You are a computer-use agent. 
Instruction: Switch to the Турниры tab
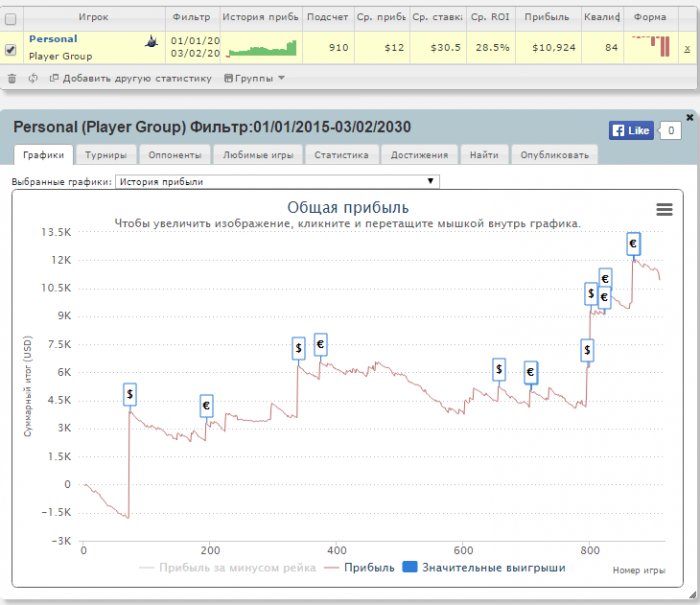pyautogui.click(x=106, y=155)
